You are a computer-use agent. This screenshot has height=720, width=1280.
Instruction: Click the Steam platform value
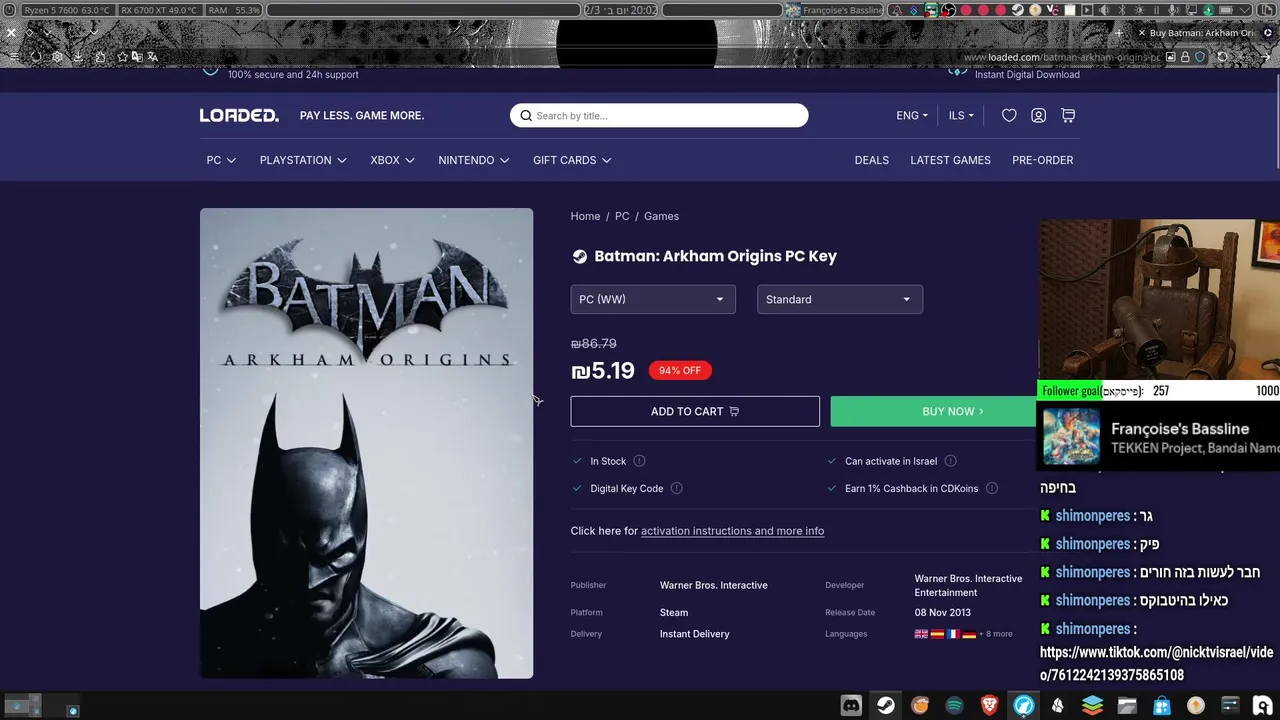674,612
